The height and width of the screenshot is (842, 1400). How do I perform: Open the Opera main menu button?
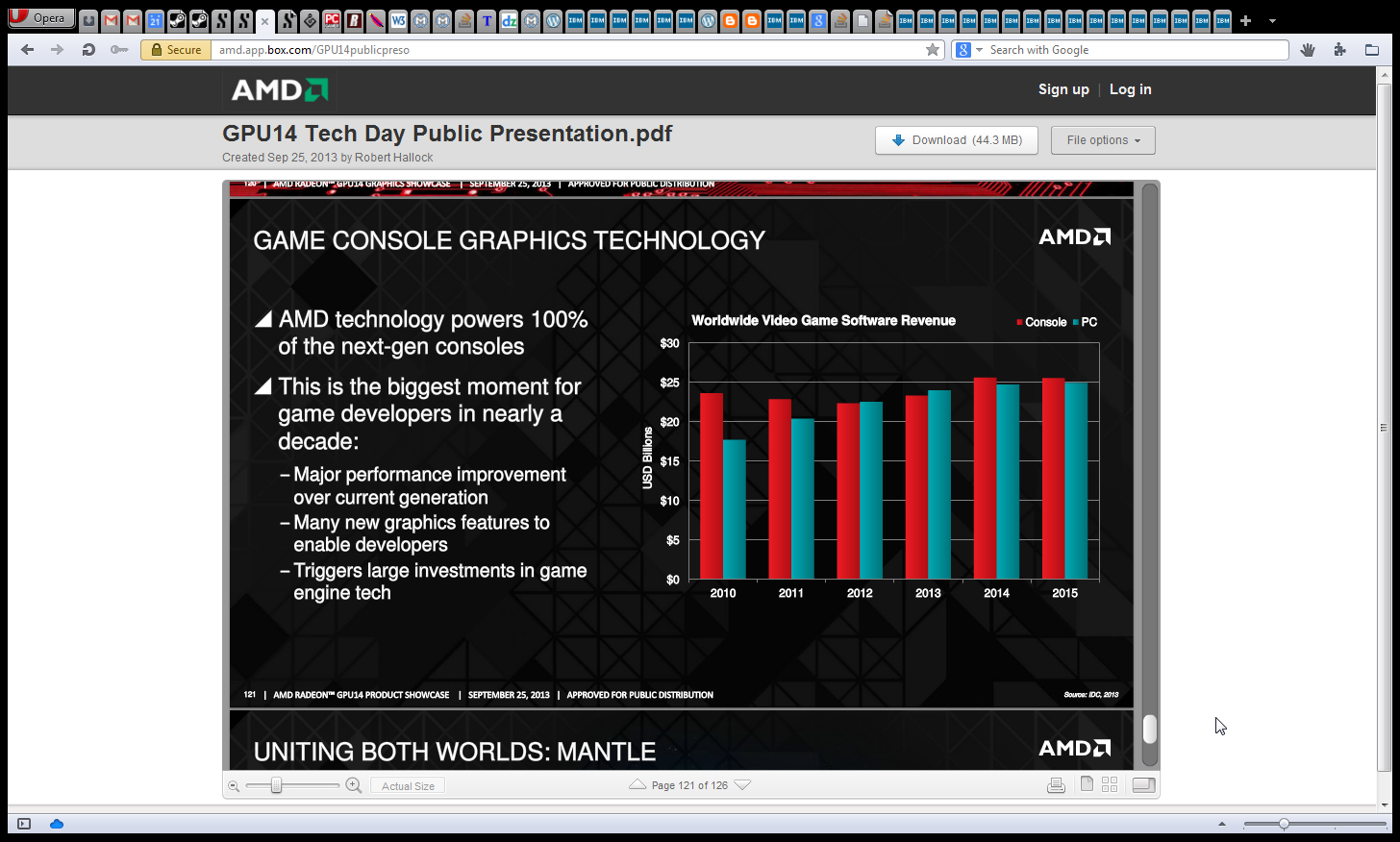tap(41, 17)
